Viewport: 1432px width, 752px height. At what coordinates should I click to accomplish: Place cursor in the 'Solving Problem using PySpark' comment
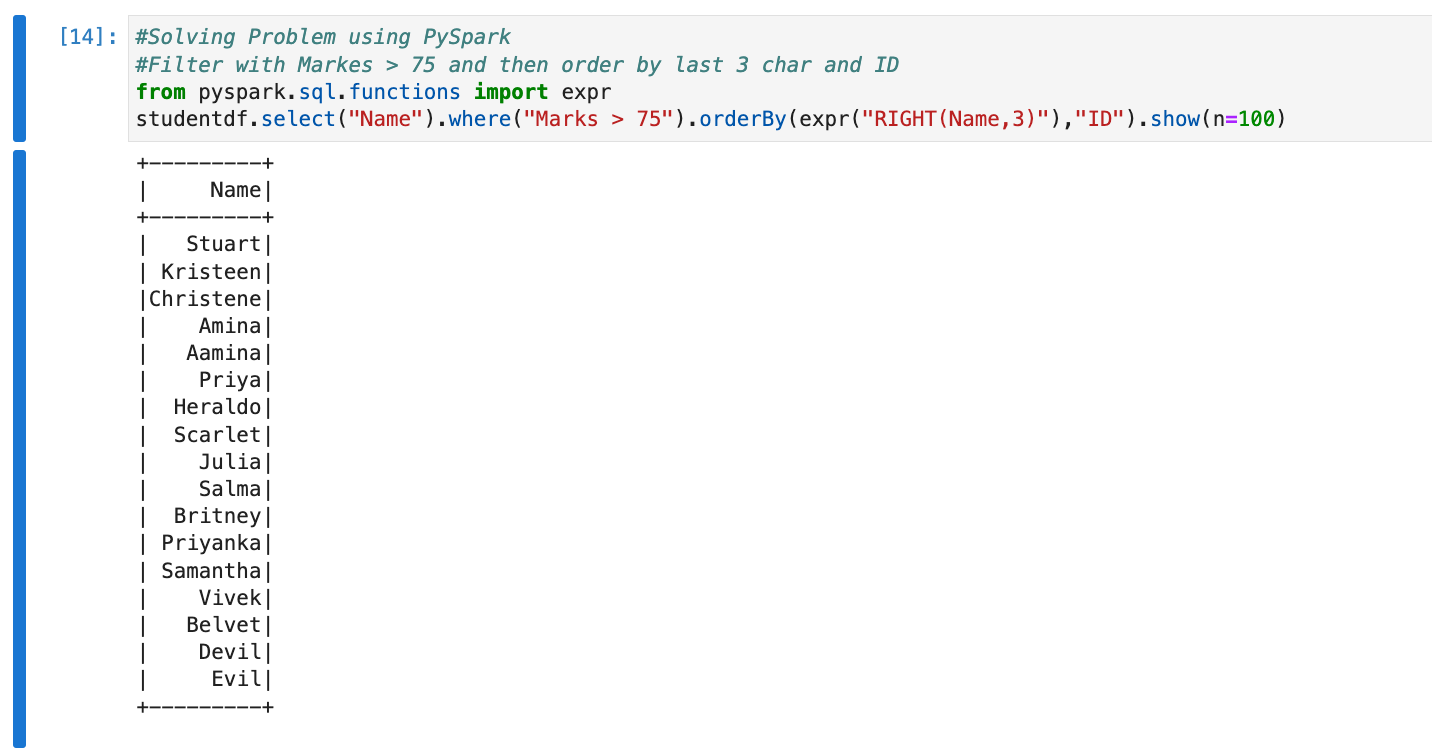click(322, 38)
